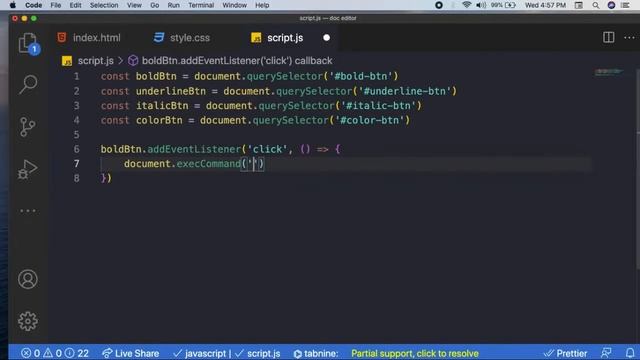Open notifications bell in status bar
Screen dimensions: 640x360
click(630, 353)
